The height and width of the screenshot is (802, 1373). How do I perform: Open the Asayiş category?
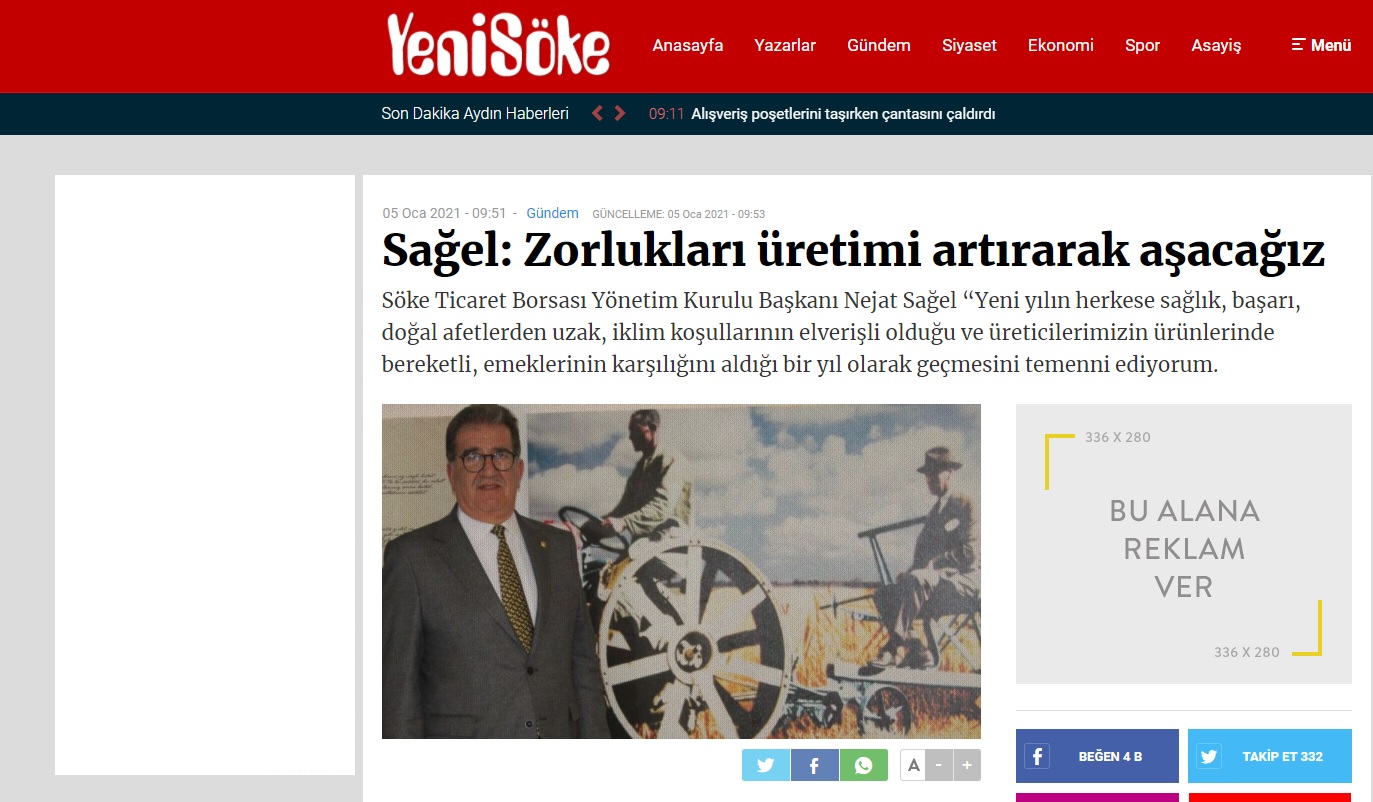(1216, 45)
